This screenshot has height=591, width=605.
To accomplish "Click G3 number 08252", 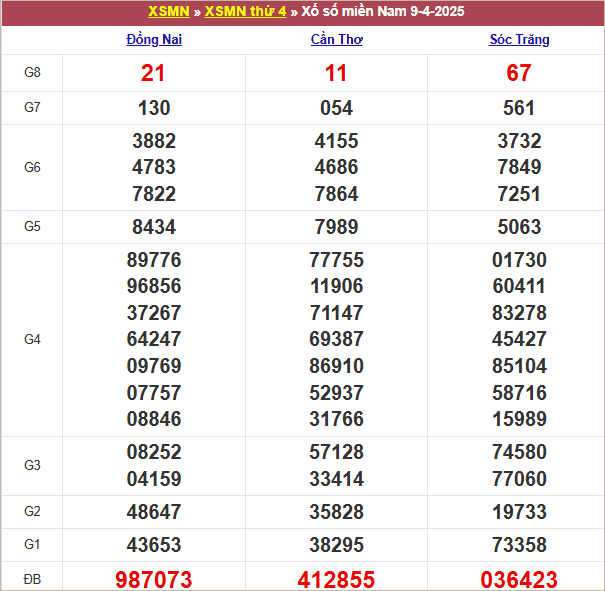I will click(x=154, y=452).
